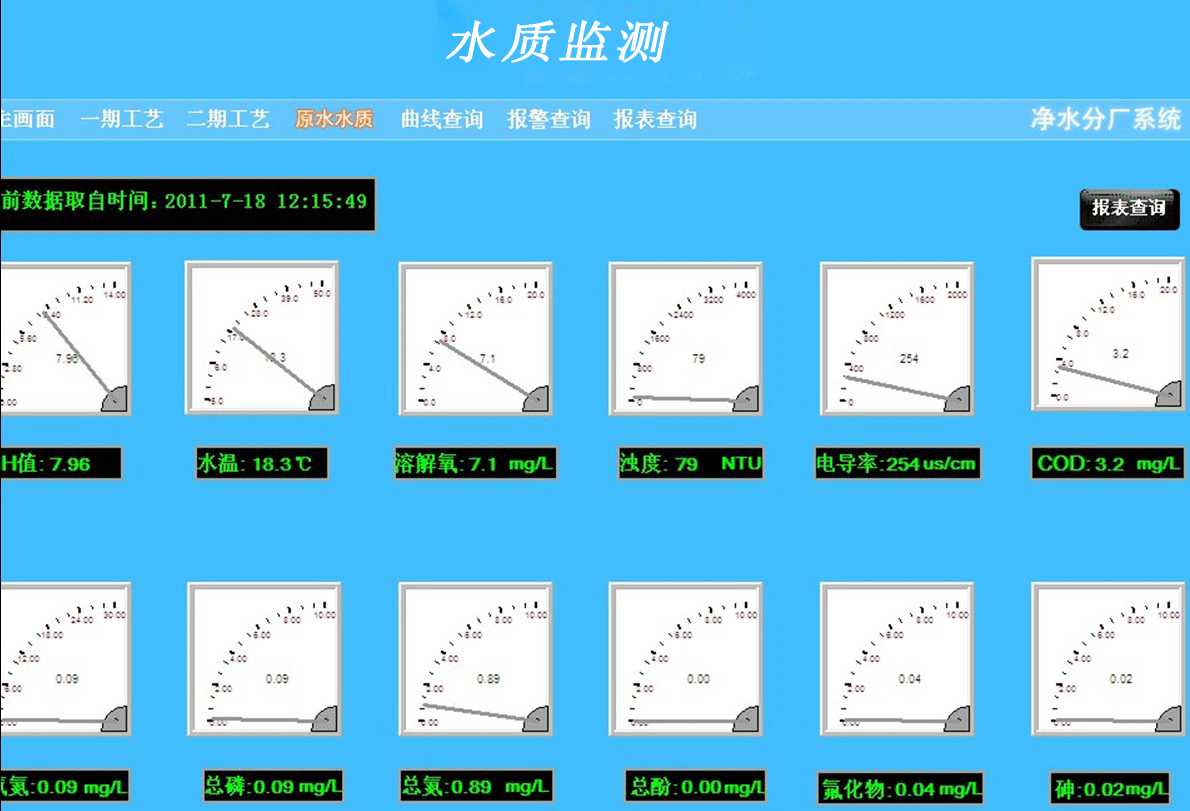Open the 一期工艺 navigation tab
Image resolution: width=1190 pixels, height=811 pixels.
click(x=121, y=120)
